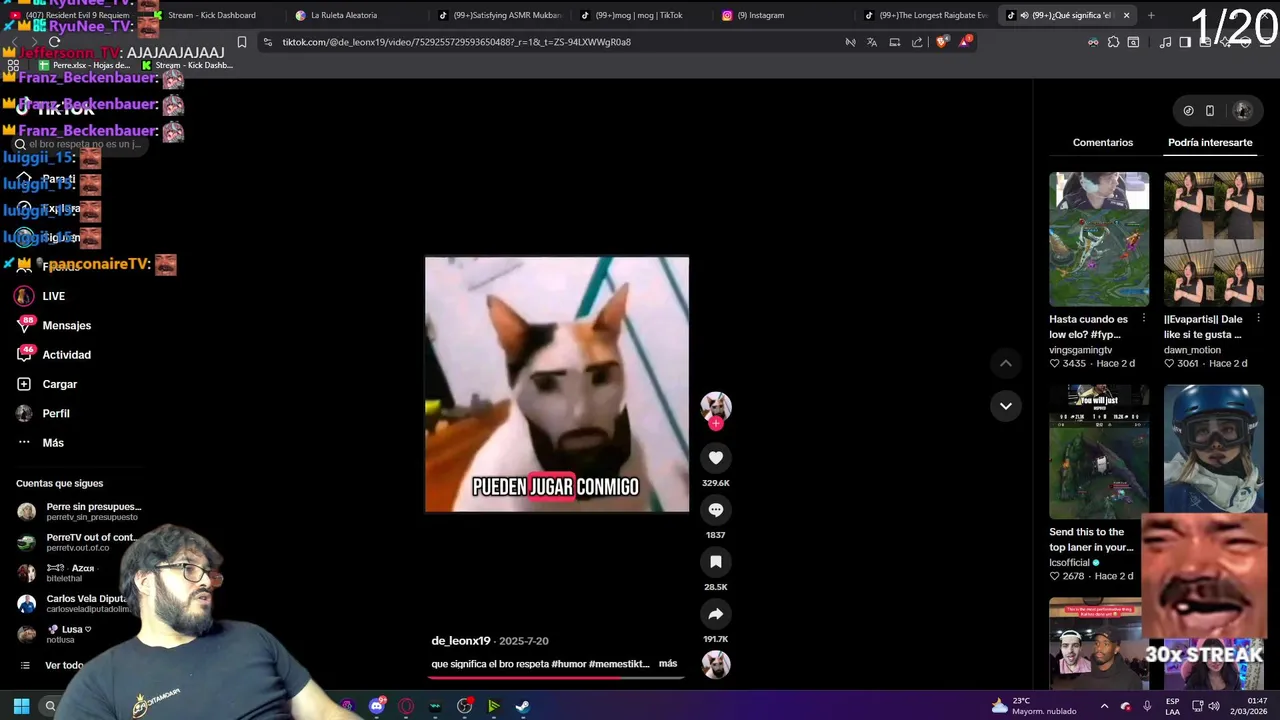Share video using the arrow icon
Image resolution: width=1280 pixels, height=720 pixels.
click(715, 614)
